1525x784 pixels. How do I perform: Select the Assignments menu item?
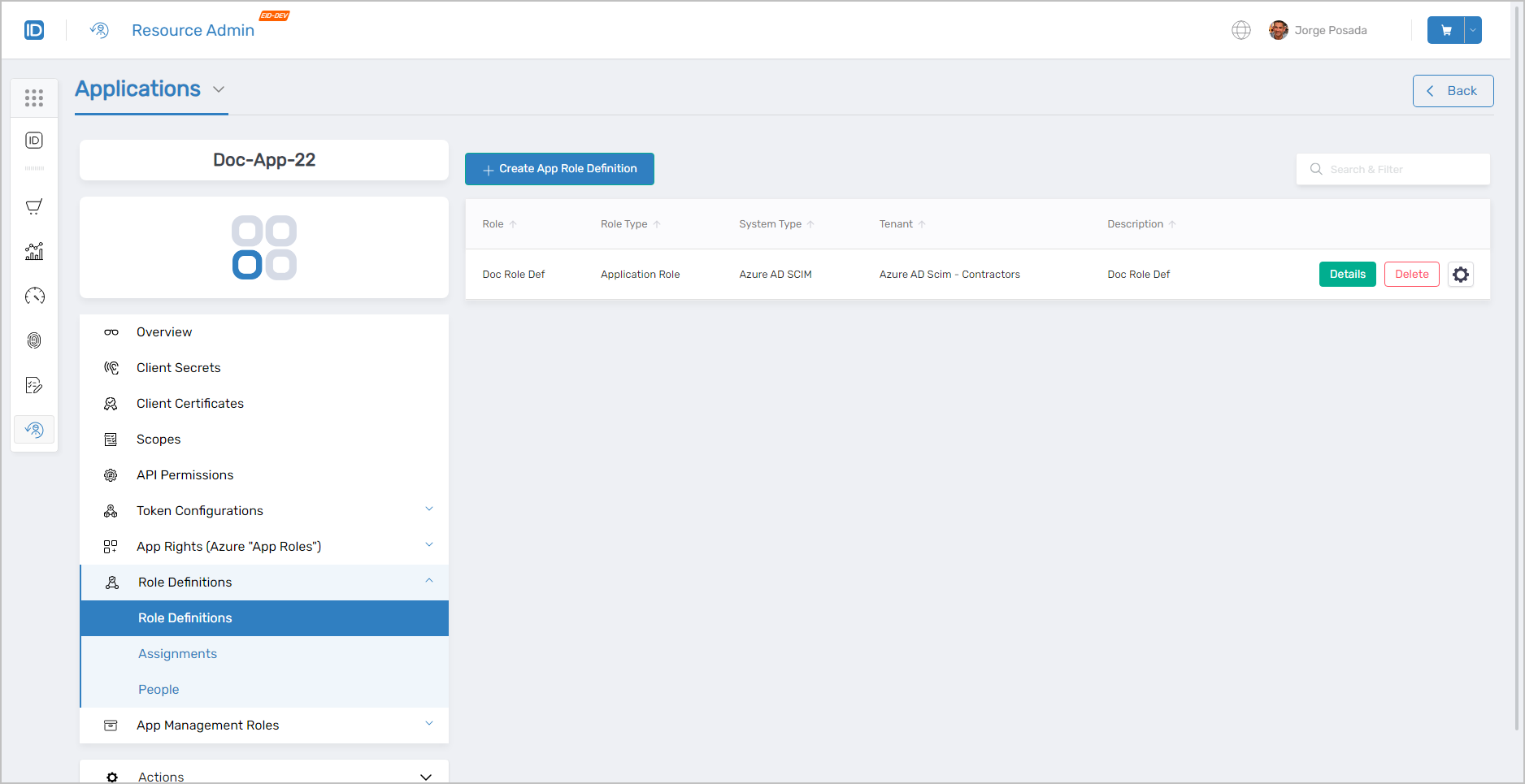[x=177, y=653]
